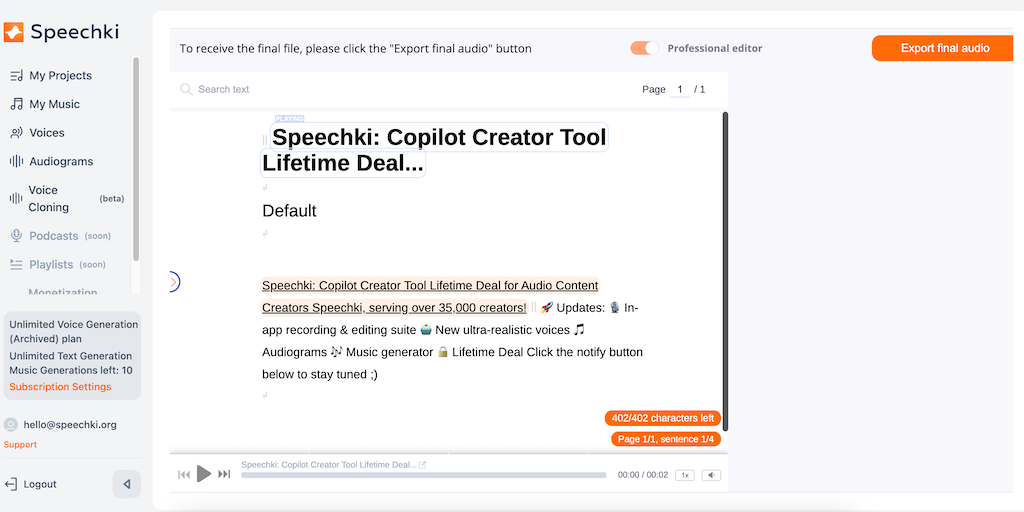Click My Projects list icon
The height and width of the screenshot is (512, 1024).
[16, 76]
